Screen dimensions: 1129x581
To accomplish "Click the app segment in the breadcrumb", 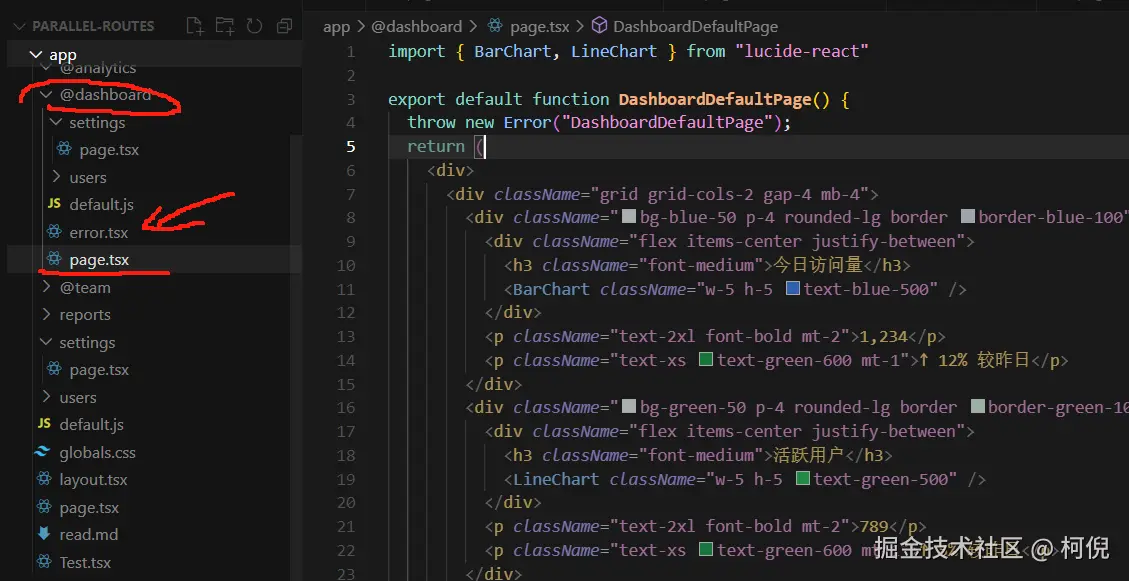I will (336, 27).
